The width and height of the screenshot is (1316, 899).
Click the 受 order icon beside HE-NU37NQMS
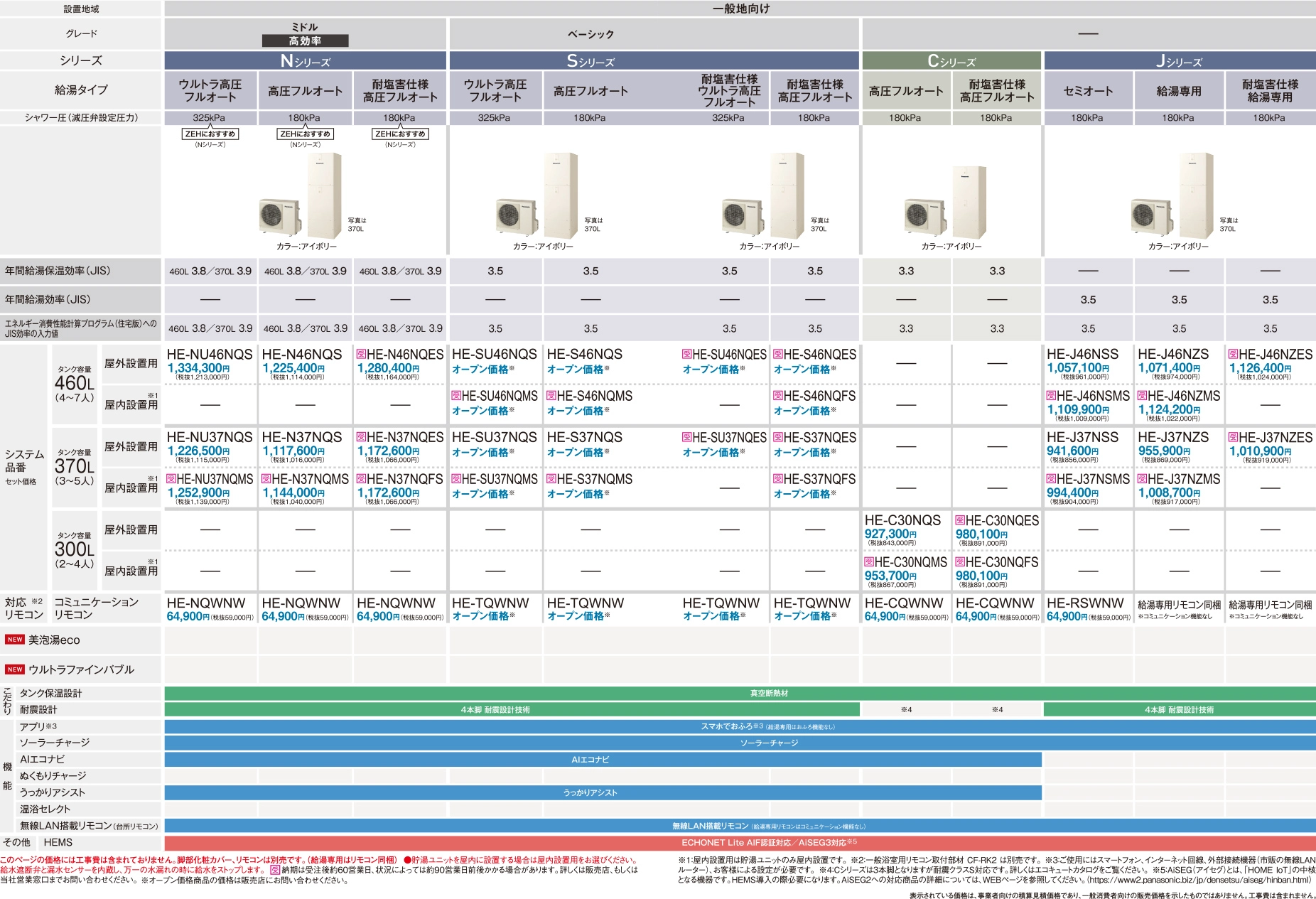(171, 479)
